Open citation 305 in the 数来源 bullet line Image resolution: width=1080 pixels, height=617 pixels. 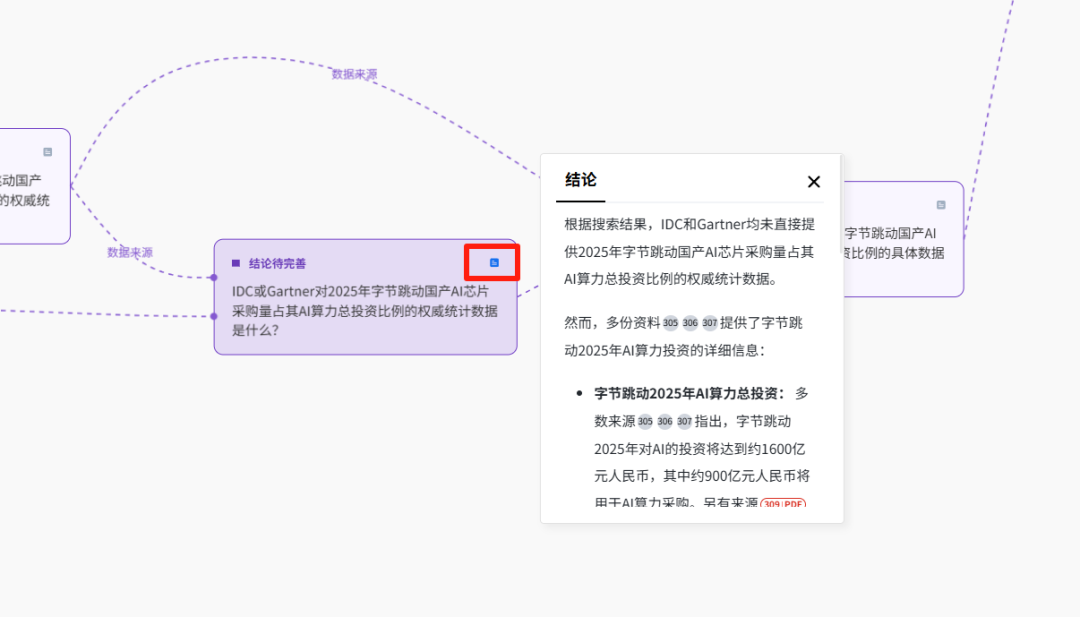(x=645, y=421)
